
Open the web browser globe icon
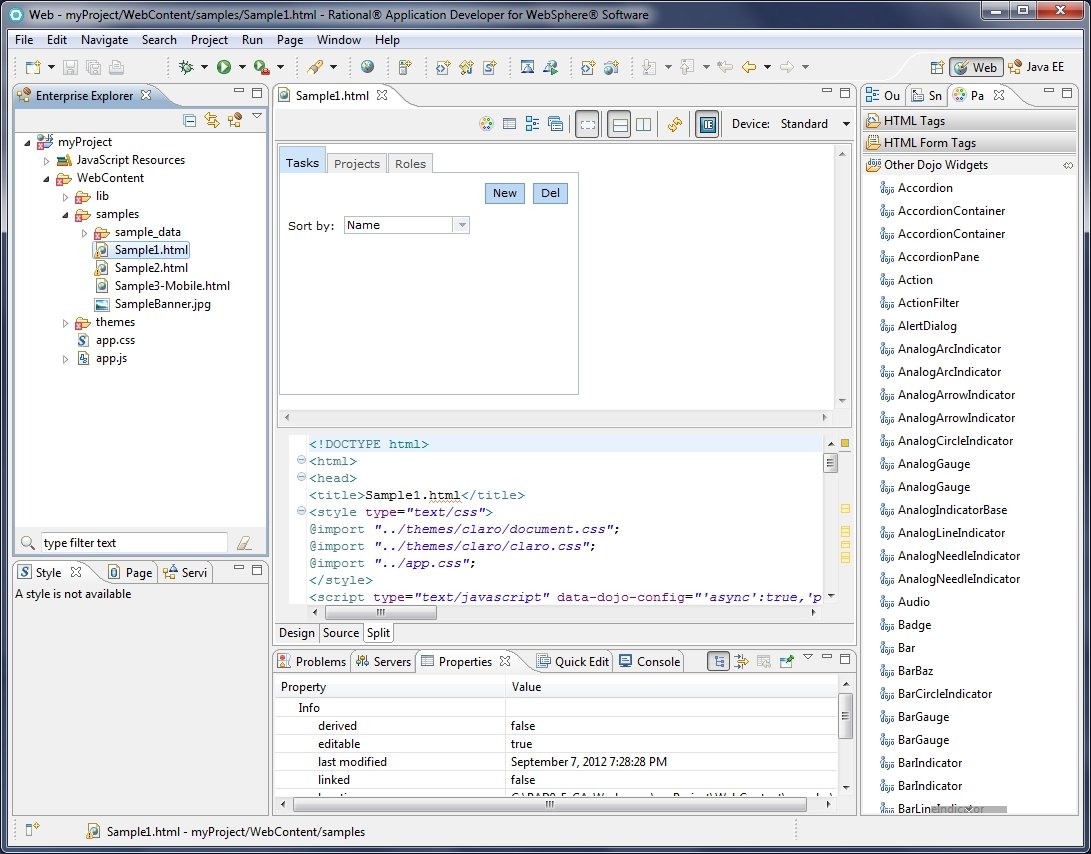(367, 67)
